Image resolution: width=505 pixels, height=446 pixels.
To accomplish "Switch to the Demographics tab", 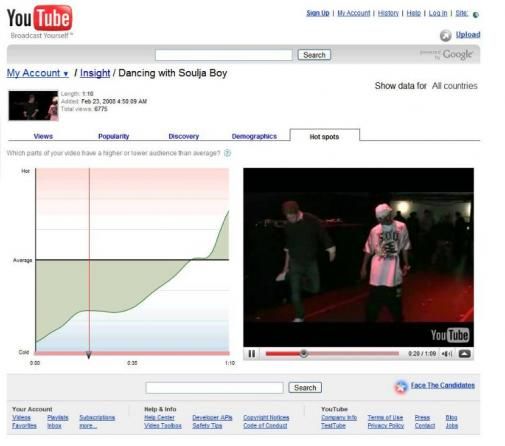I will (x=254, y=136).
